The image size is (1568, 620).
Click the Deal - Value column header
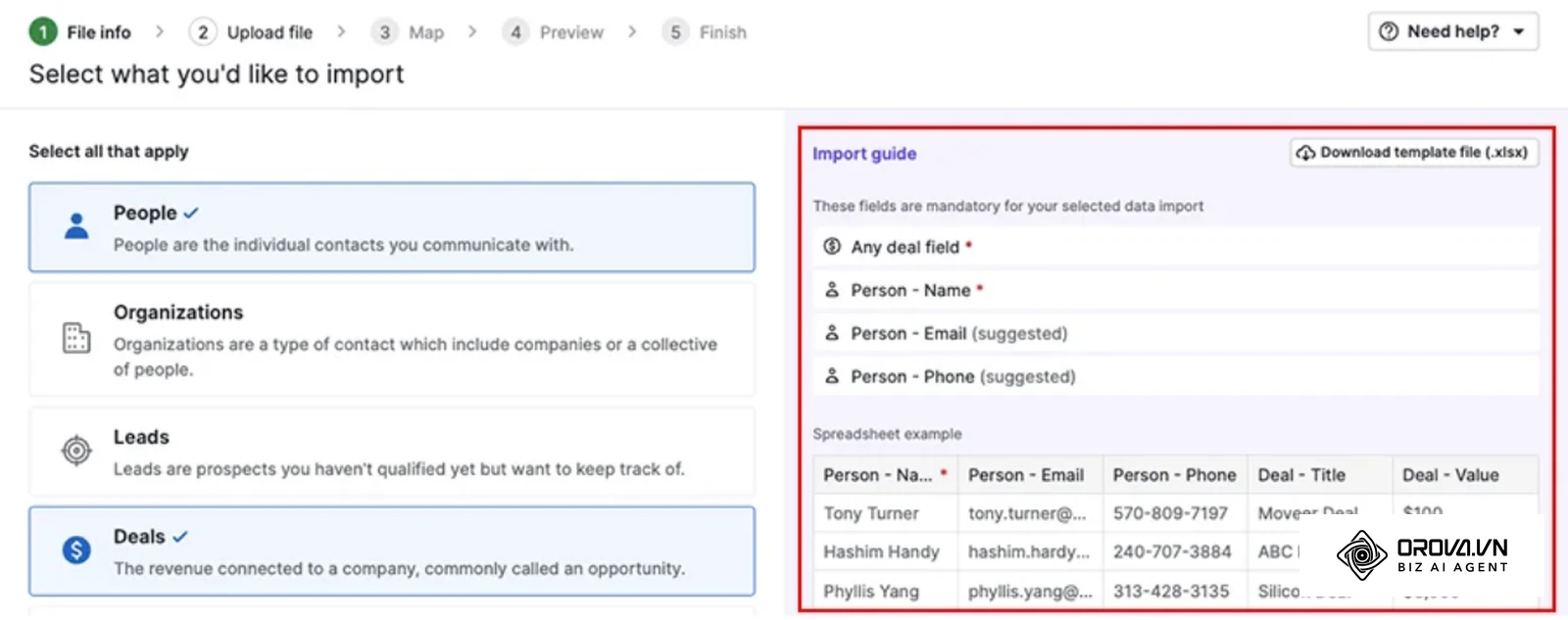(x=1465, y=475)
